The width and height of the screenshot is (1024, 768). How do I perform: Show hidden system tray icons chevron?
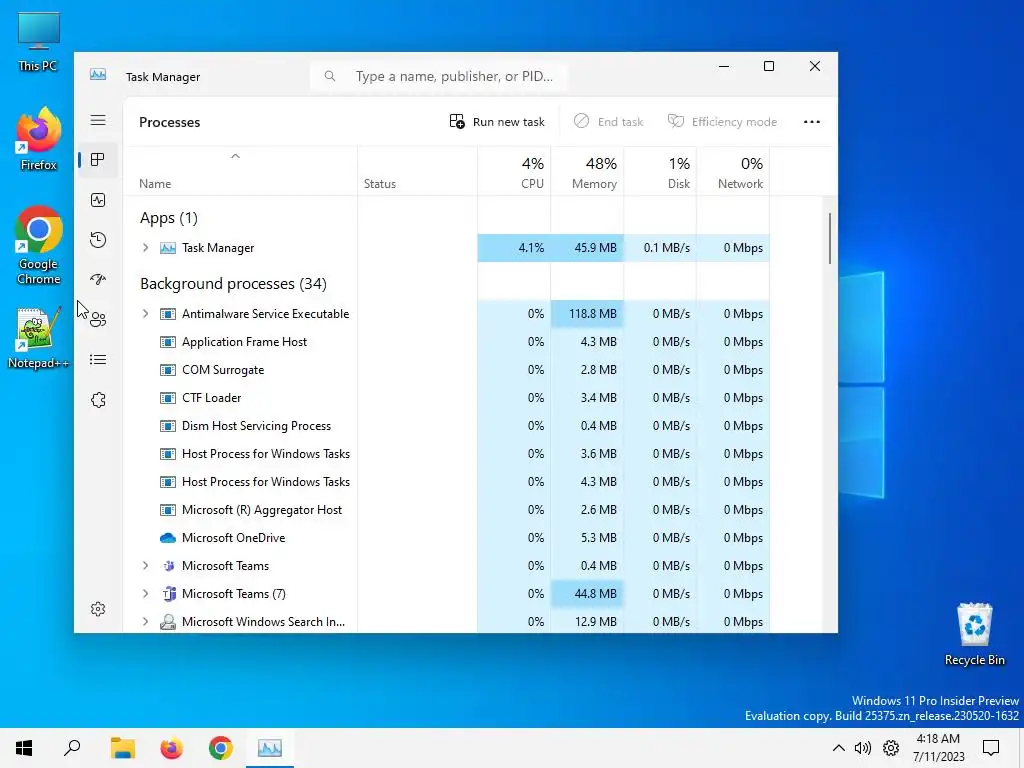(839, 748)
